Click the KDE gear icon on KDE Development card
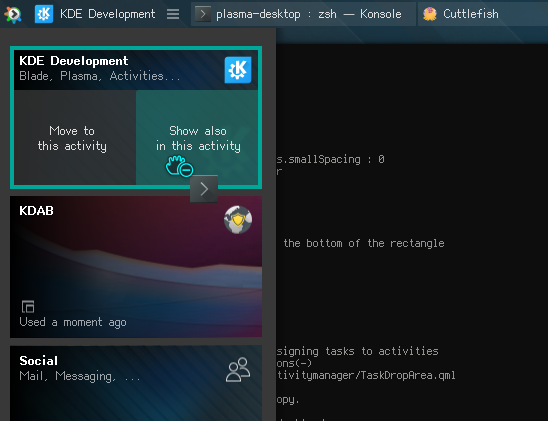Image resolution: width=548 pixels, height=421 pixels. [238, 70]
